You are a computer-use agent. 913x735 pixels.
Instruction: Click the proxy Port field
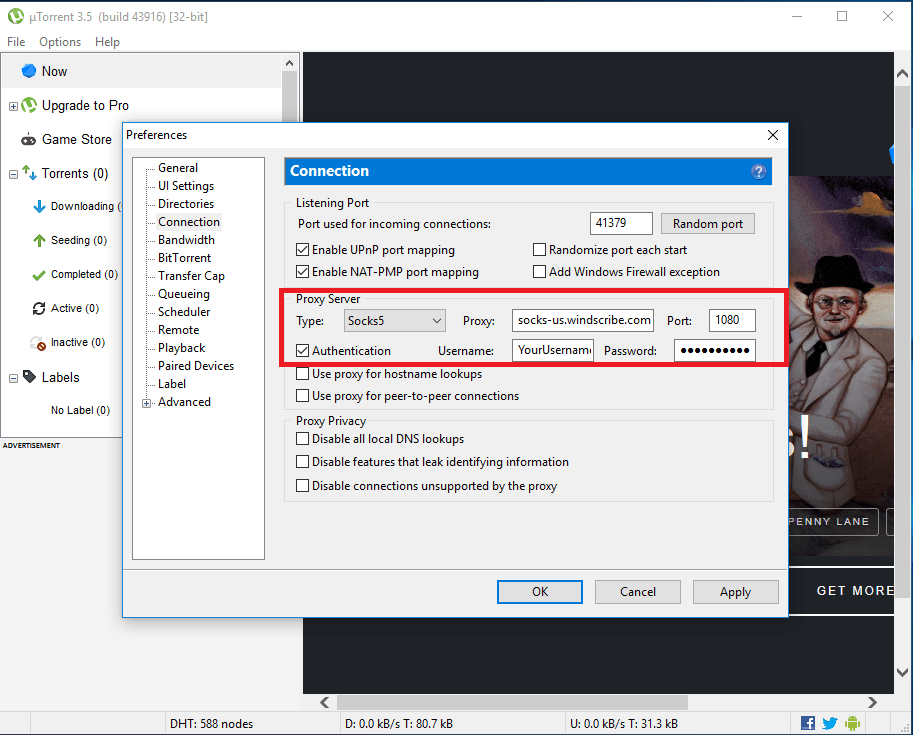[732, 320]
